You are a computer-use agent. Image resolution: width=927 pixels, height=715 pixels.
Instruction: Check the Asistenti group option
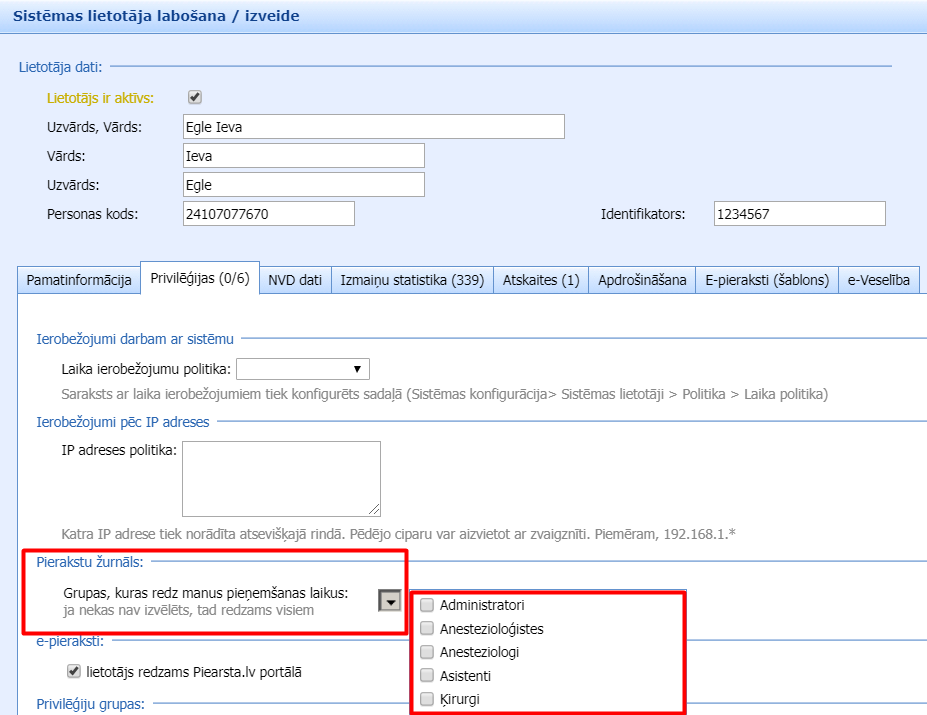(x=427, y=676)
